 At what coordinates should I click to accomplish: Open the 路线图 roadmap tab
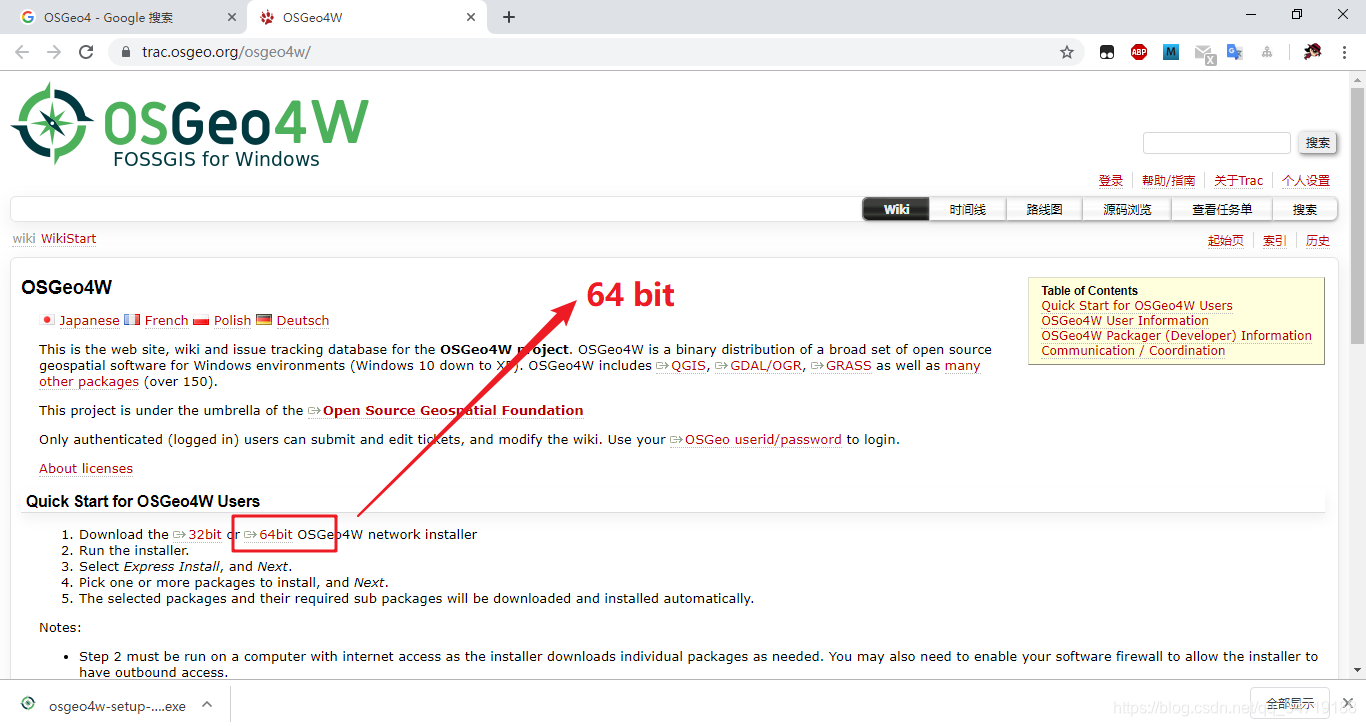point(1044,209)
